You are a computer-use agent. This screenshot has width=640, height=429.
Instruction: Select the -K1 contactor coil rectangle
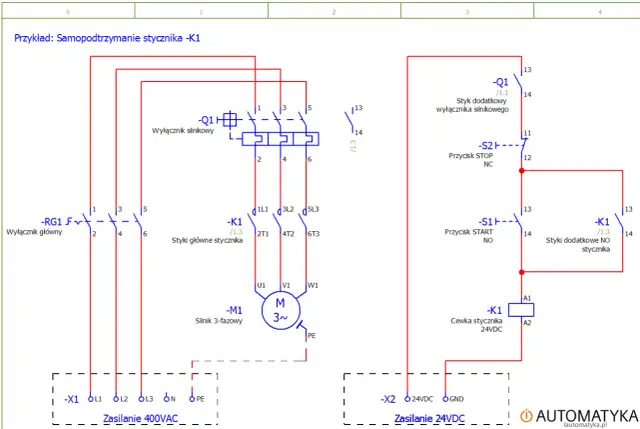point(520,309)
